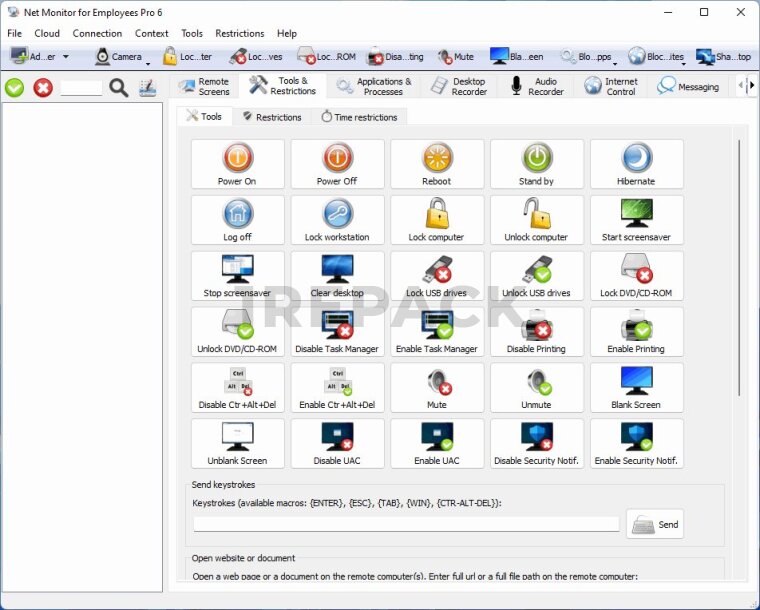Expand the Ad...er toolbar dropdown arrow
760x610 pixels.
click(x=66, y=57)
